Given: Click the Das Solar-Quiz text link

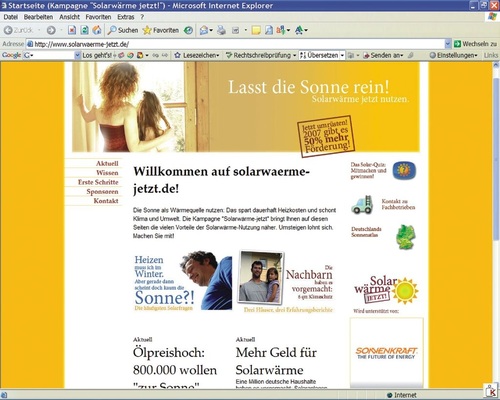Looking at the screenshot, I should 368,170.
